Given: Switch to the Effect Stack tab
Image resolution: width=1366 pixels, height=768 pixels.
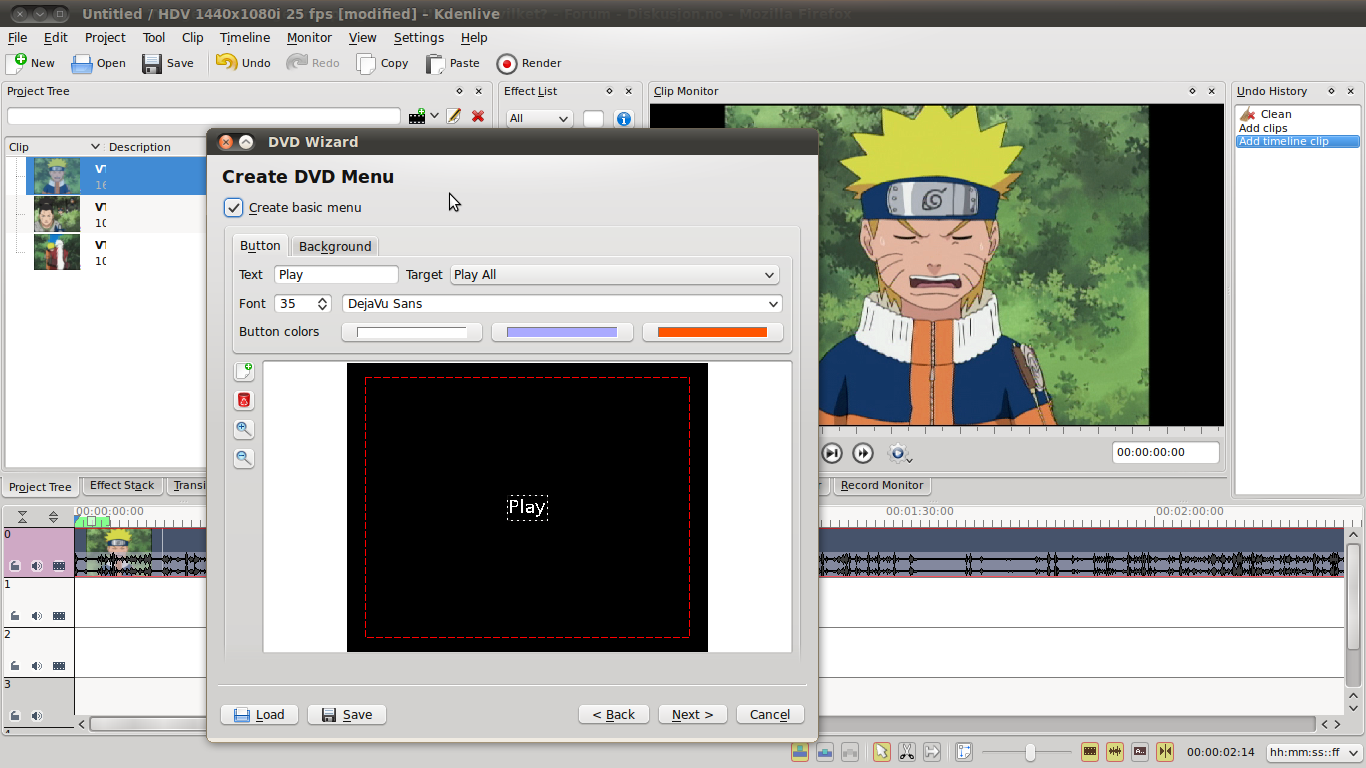Looking at the screenshot, I should 122,486.
